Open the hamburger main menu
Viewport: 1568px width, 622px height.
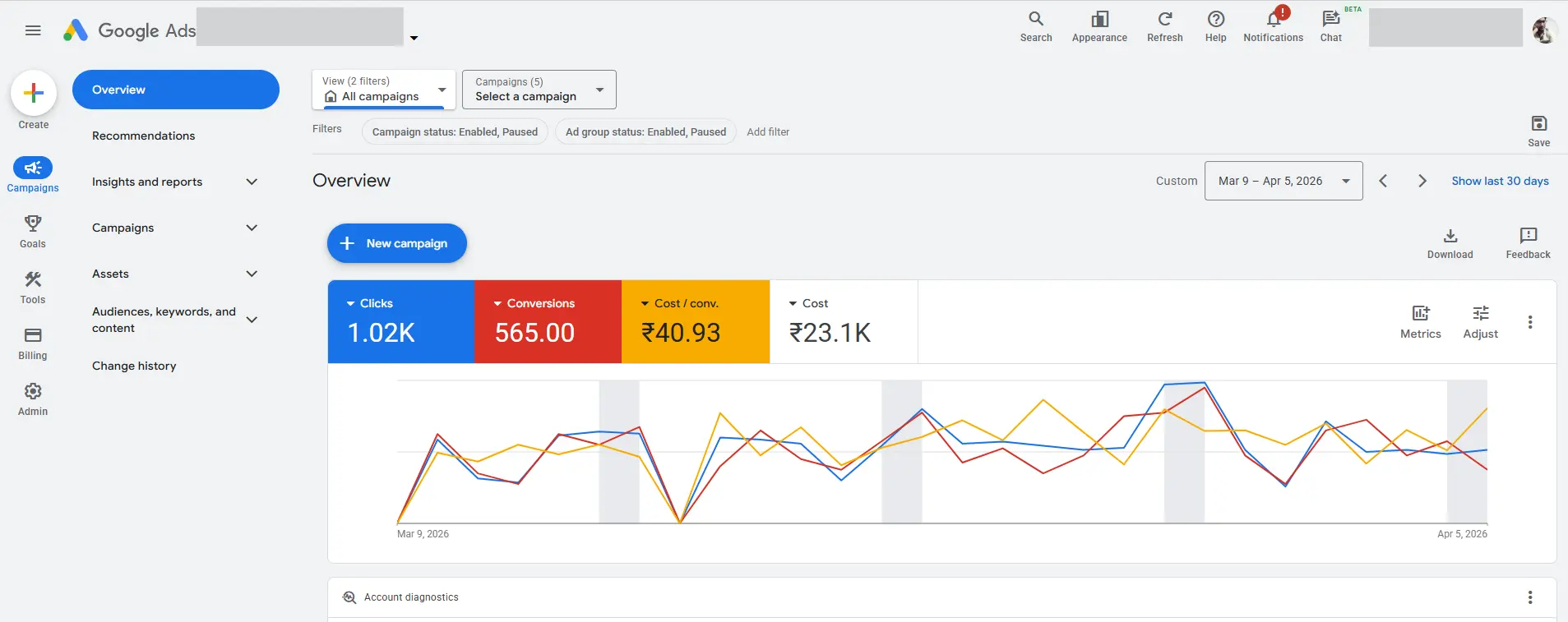(x=33, y=30)
